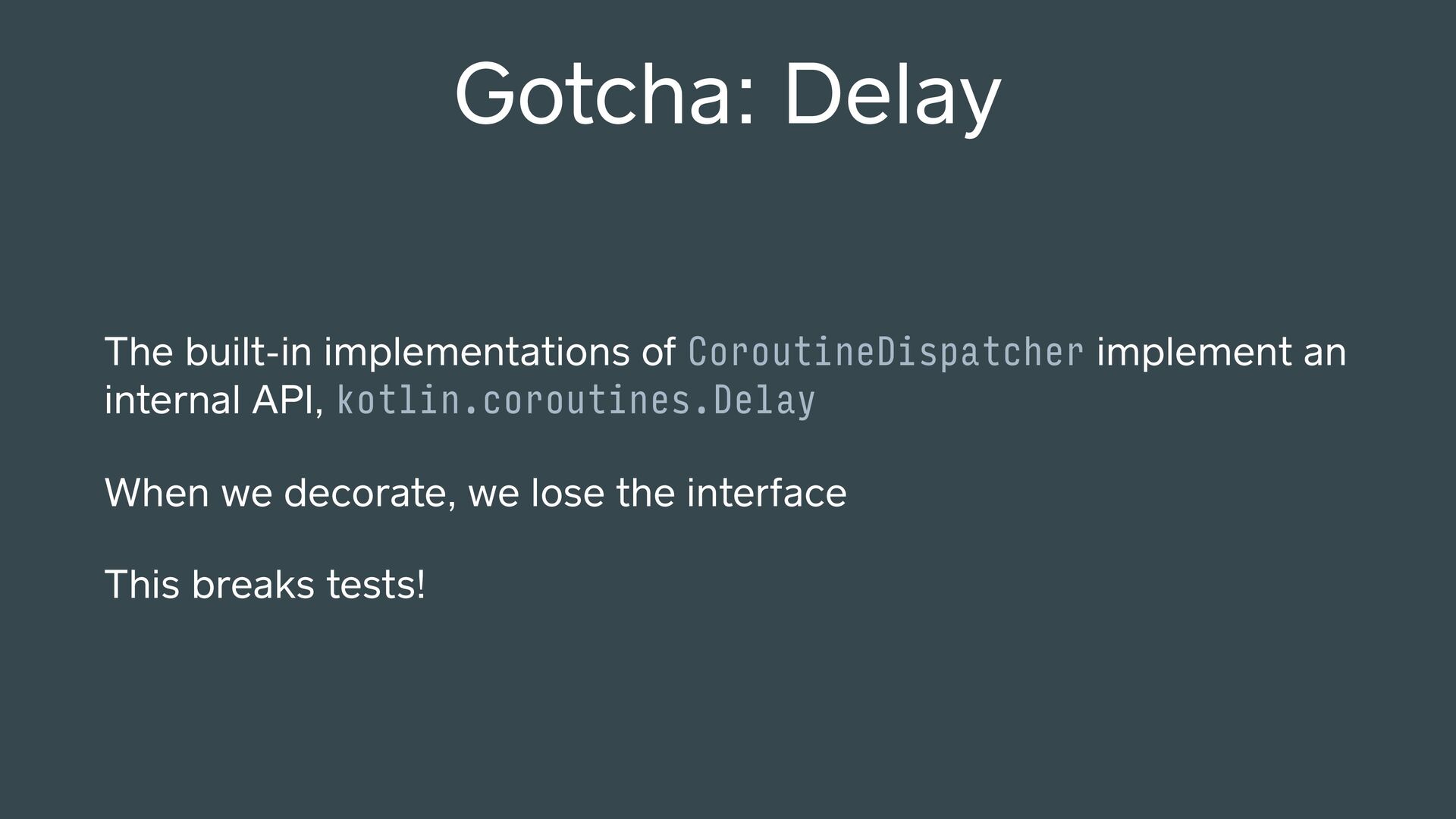1456x819 pixels.
Task: Select the CoroutineDispatcher code text
Action: coord(886,353)
